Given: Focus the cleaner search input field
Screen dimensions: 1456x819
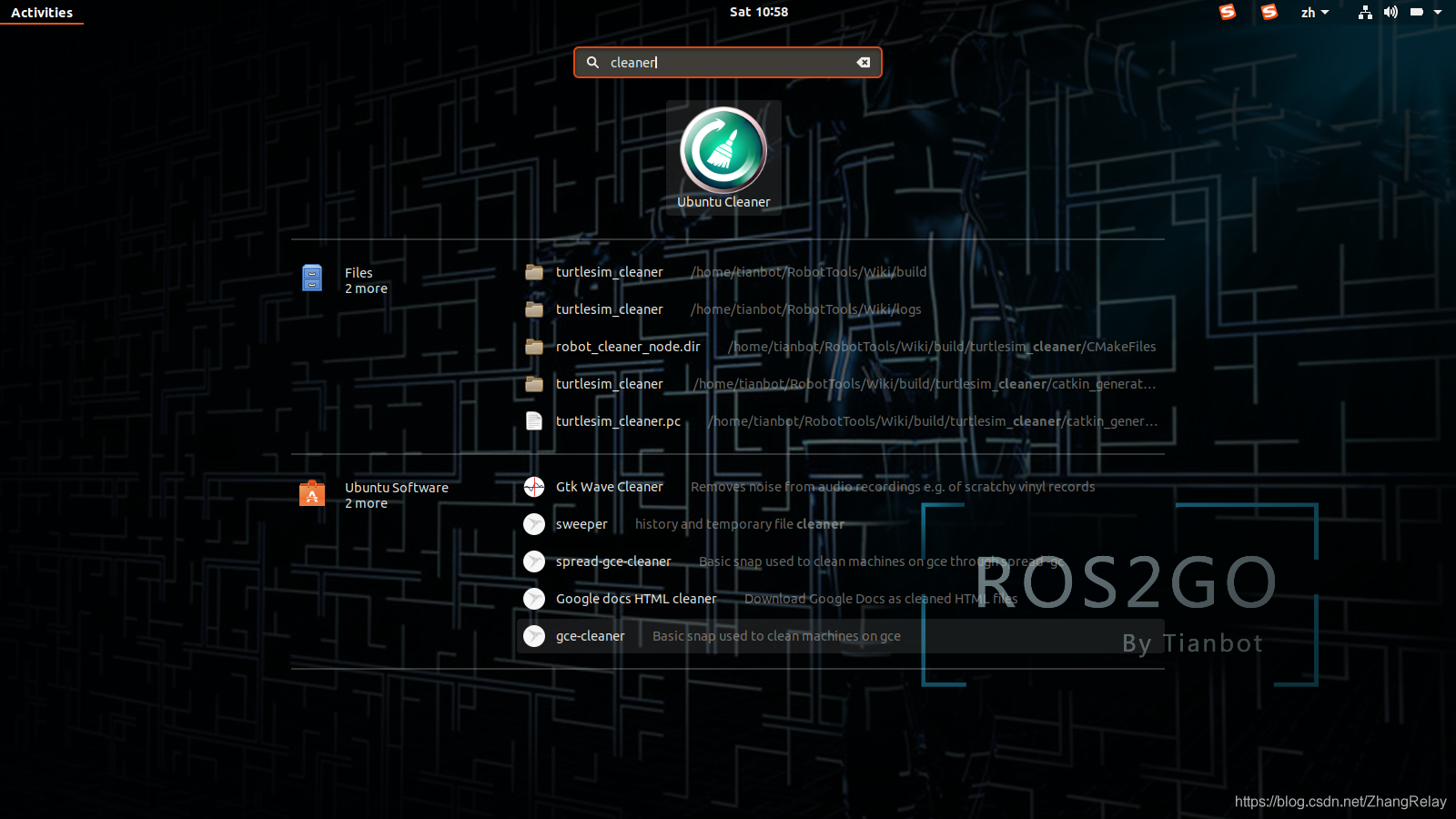Looking at the screenshot, I should click(728, 63).
